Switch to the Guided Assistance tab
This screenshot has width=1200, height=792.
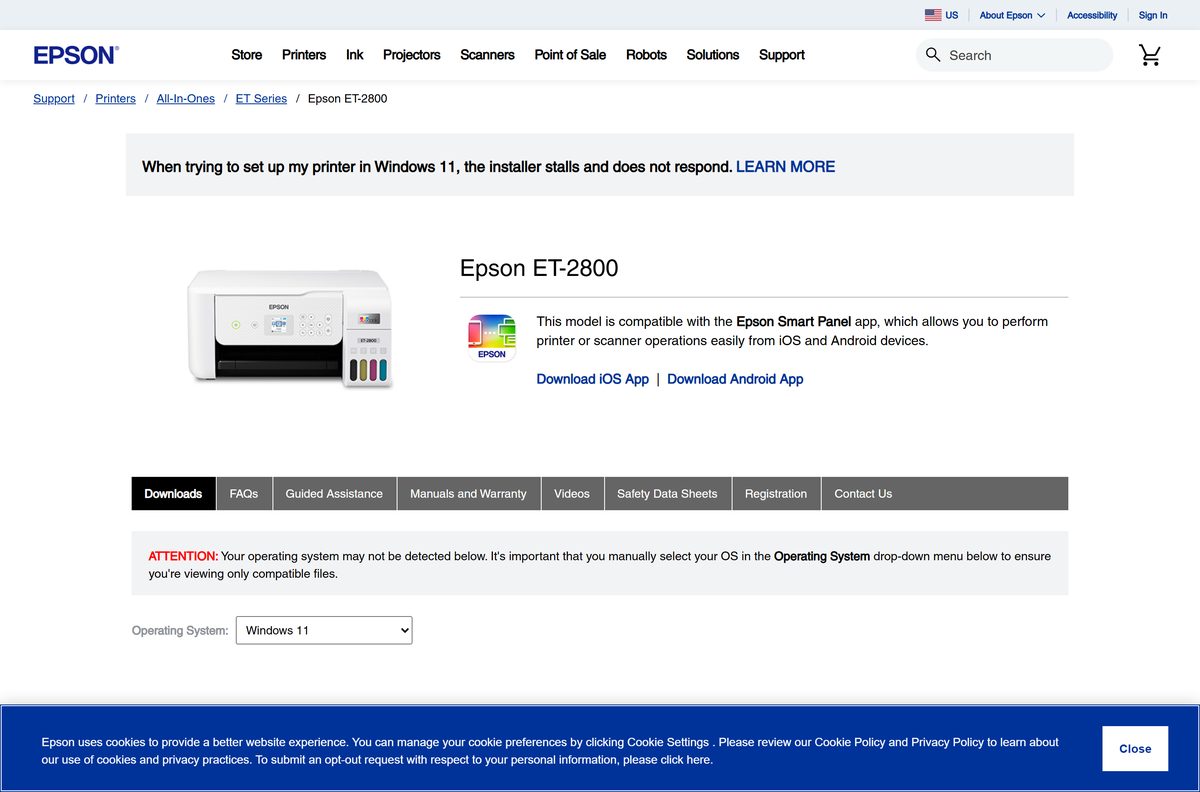tap(334, 494)
